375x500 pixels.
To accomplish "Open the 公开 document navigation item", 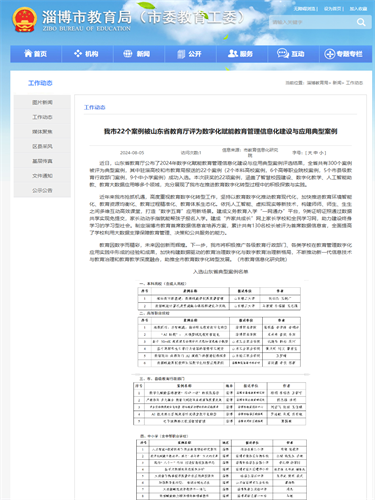I will (x=190, y=54).
